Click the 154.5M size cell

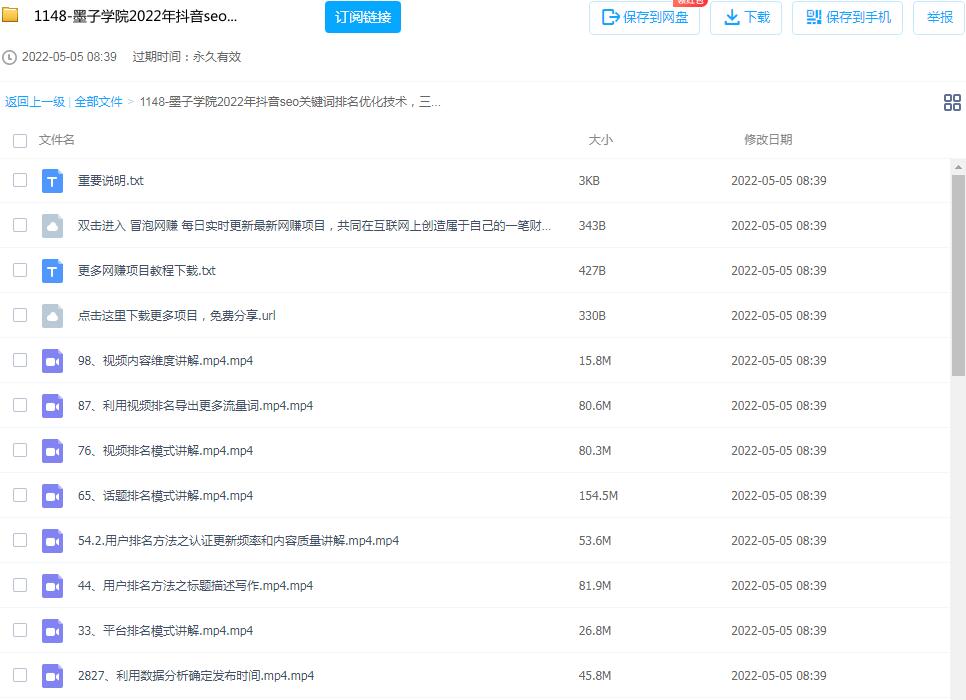(598, 495)
